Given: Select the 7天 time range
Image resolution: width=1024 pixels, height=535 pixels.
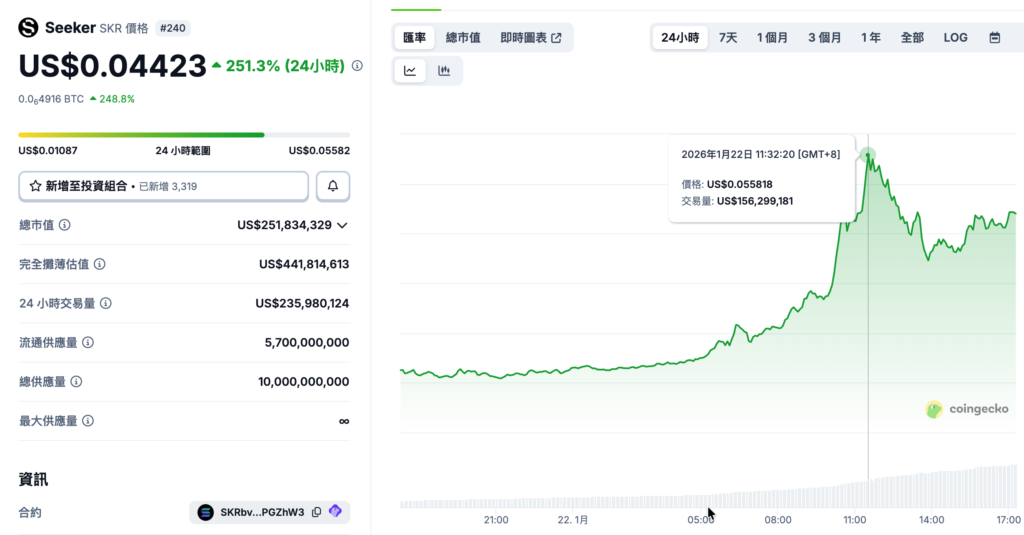Looking at the screenshot, I should tap(728, 38).
